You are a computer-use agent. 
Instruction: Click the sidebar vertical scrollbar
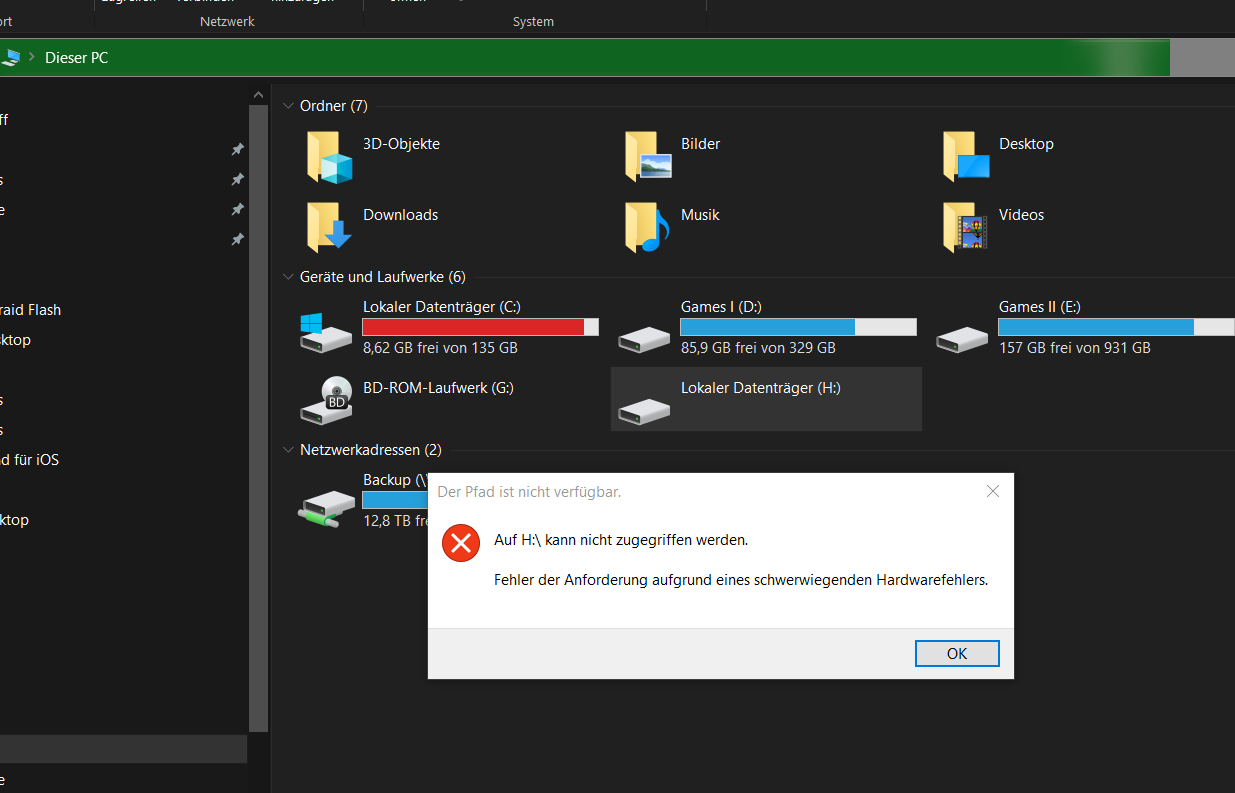click(x=258, y=418)
